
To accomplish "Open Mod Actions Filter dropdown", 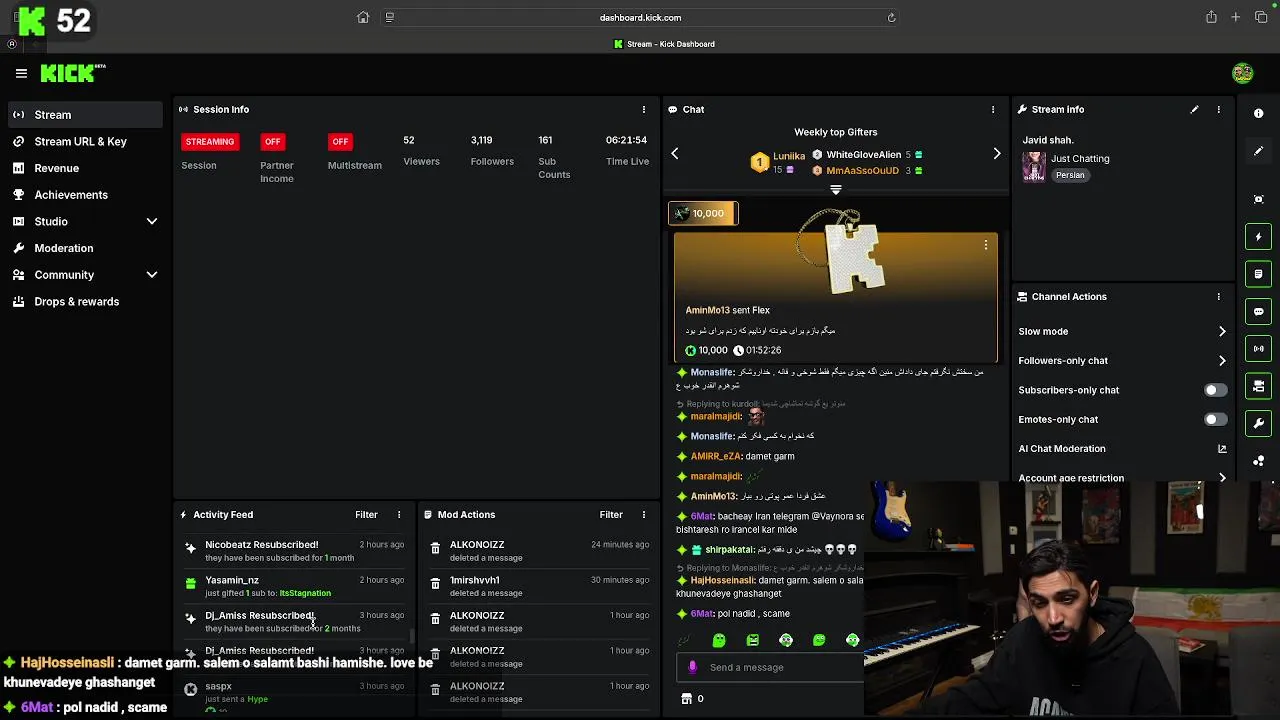I will (611, 515).
